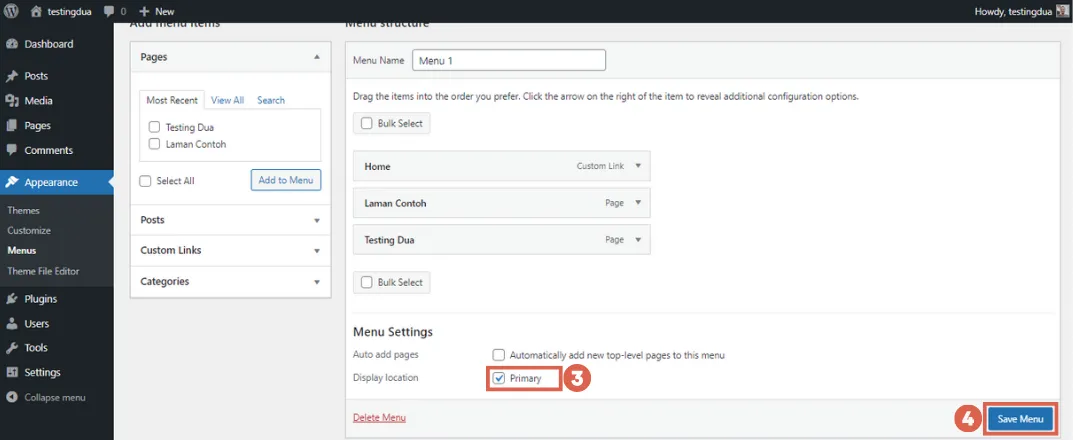Click the Auto add pages label
Image resolution: width=1073 pixels, height=440 pixels.
(385, 354)
